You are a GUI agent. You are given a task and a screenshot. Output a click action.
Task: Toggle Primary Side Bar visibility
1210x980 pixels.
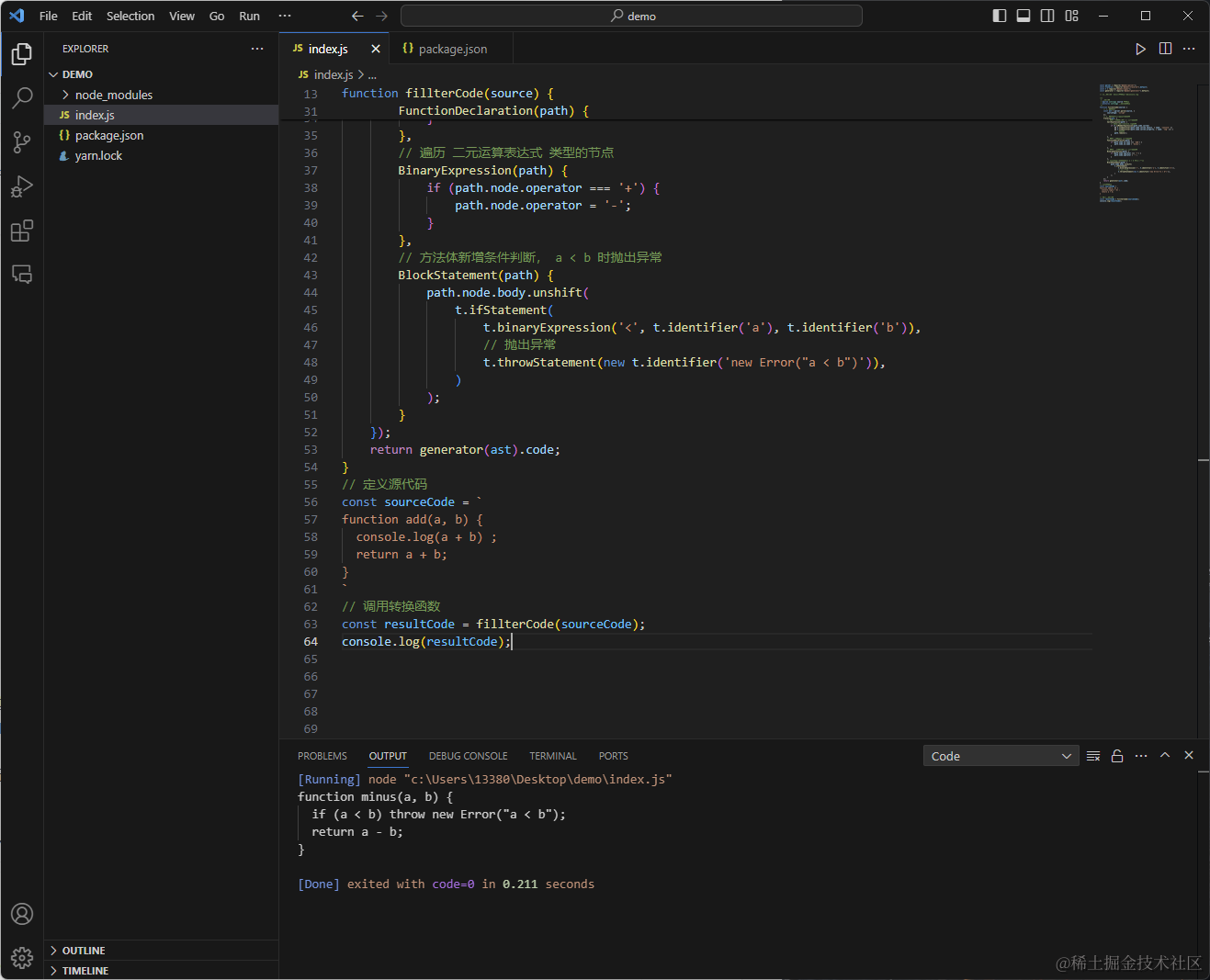pyautogui.click(x=1000, y=16)
